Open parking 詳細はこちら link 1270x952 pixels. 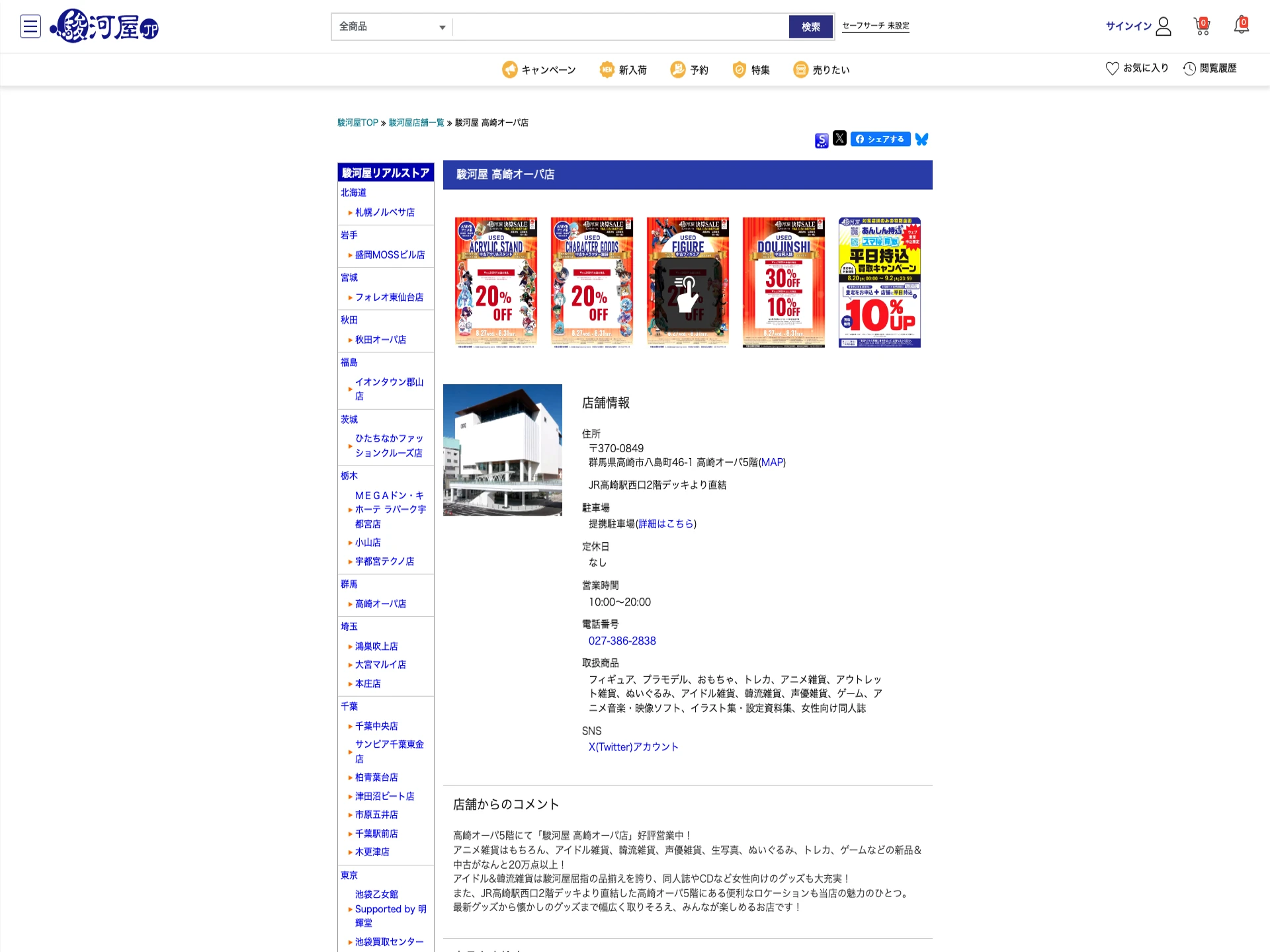point(666,524)
